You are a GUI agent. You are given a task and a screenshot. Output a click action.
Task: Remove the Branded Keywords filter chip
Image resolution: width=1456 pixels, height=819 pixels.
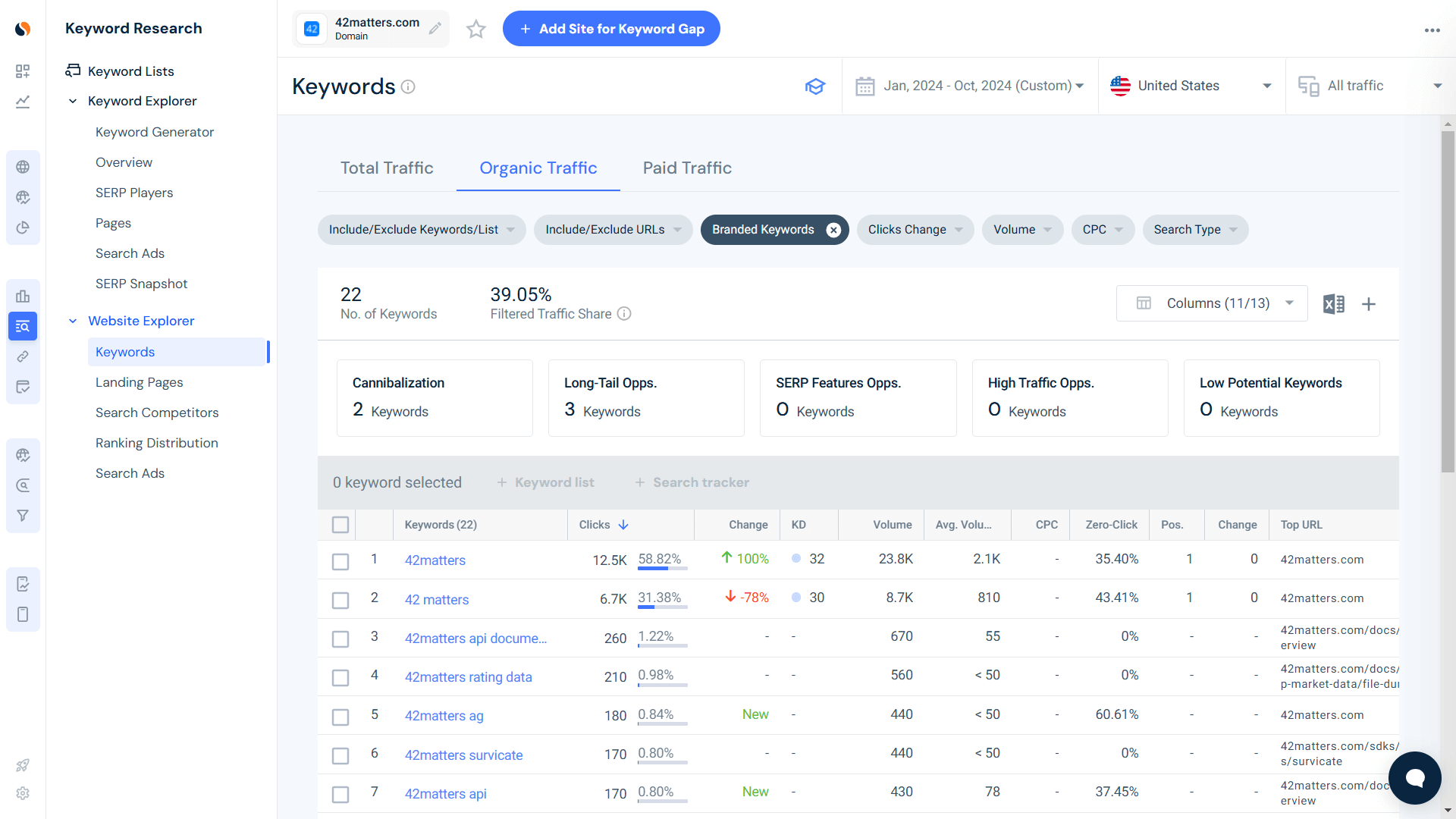(833, 229)
